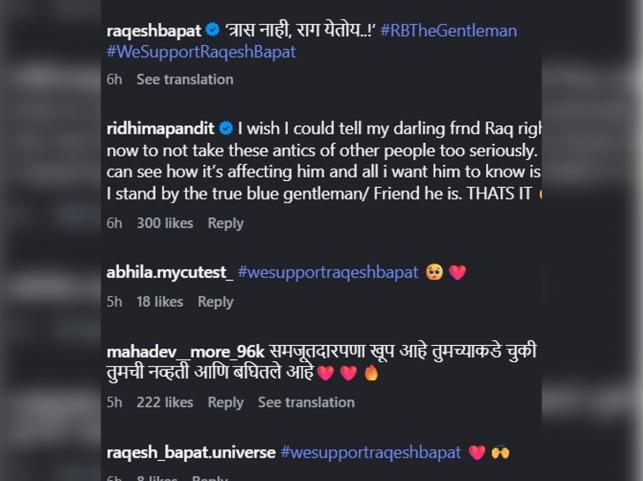
Task: Open raqesh_bapat.universe profile username
Action: point(190,452)
